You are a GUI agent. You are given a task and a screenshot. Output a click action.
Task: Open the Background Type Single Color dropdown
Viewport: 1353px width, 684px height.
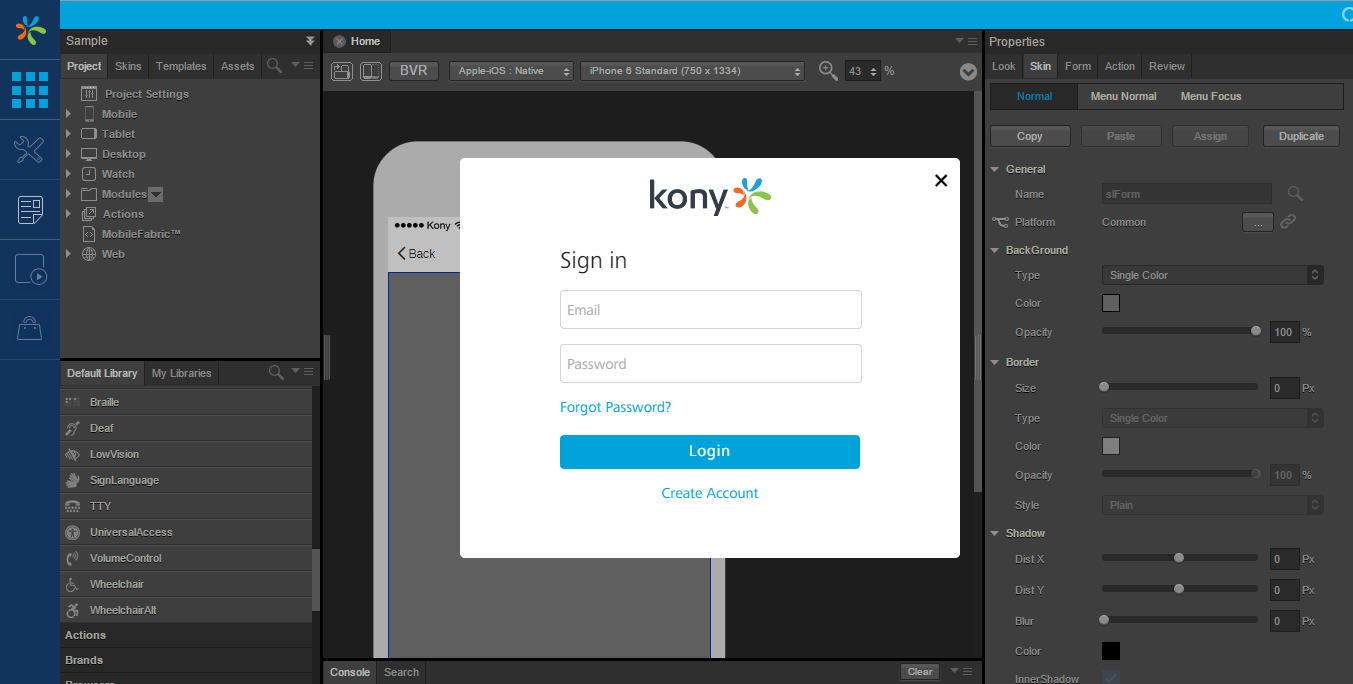1213,275
